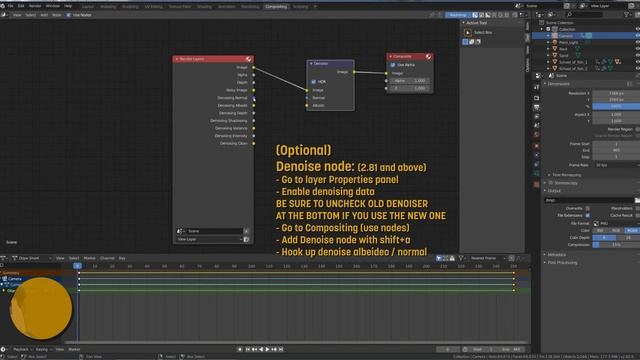This screenshot has width=640, height=360.
Task: Toggle HDR checkbox in Denoise node
Action: (313, 82)
